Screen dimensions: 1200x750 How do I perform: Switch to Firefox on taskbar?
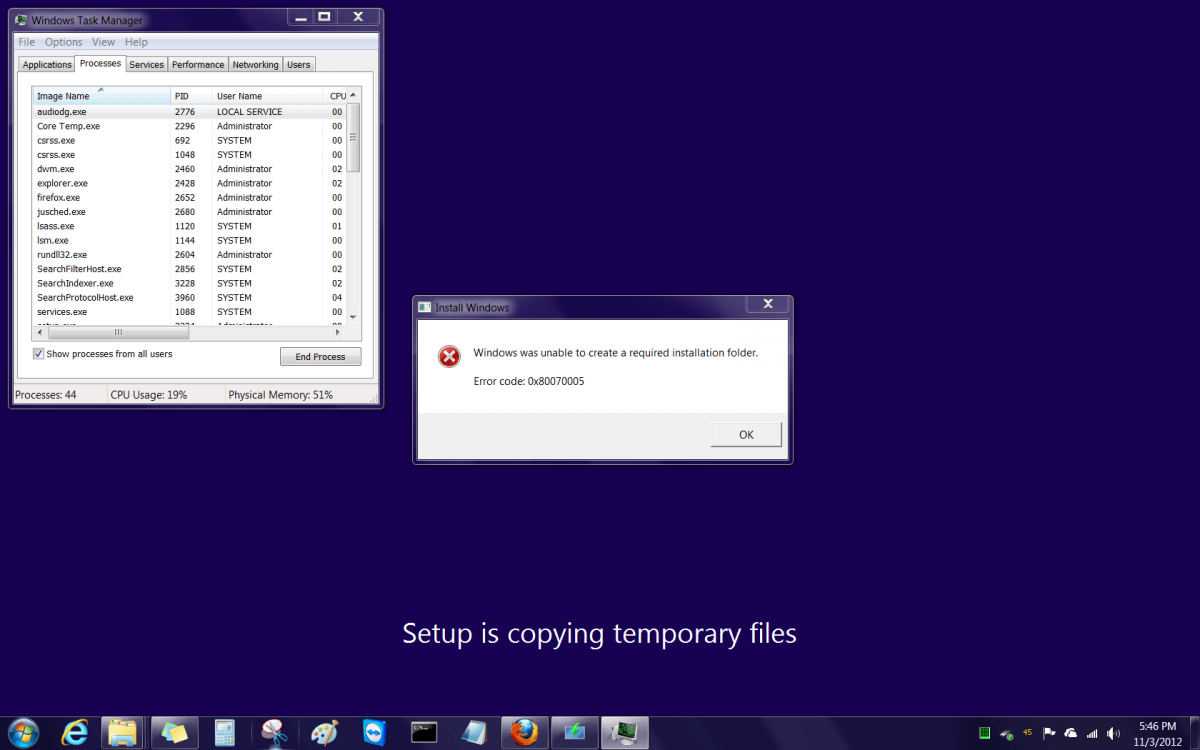pos(524,732)
